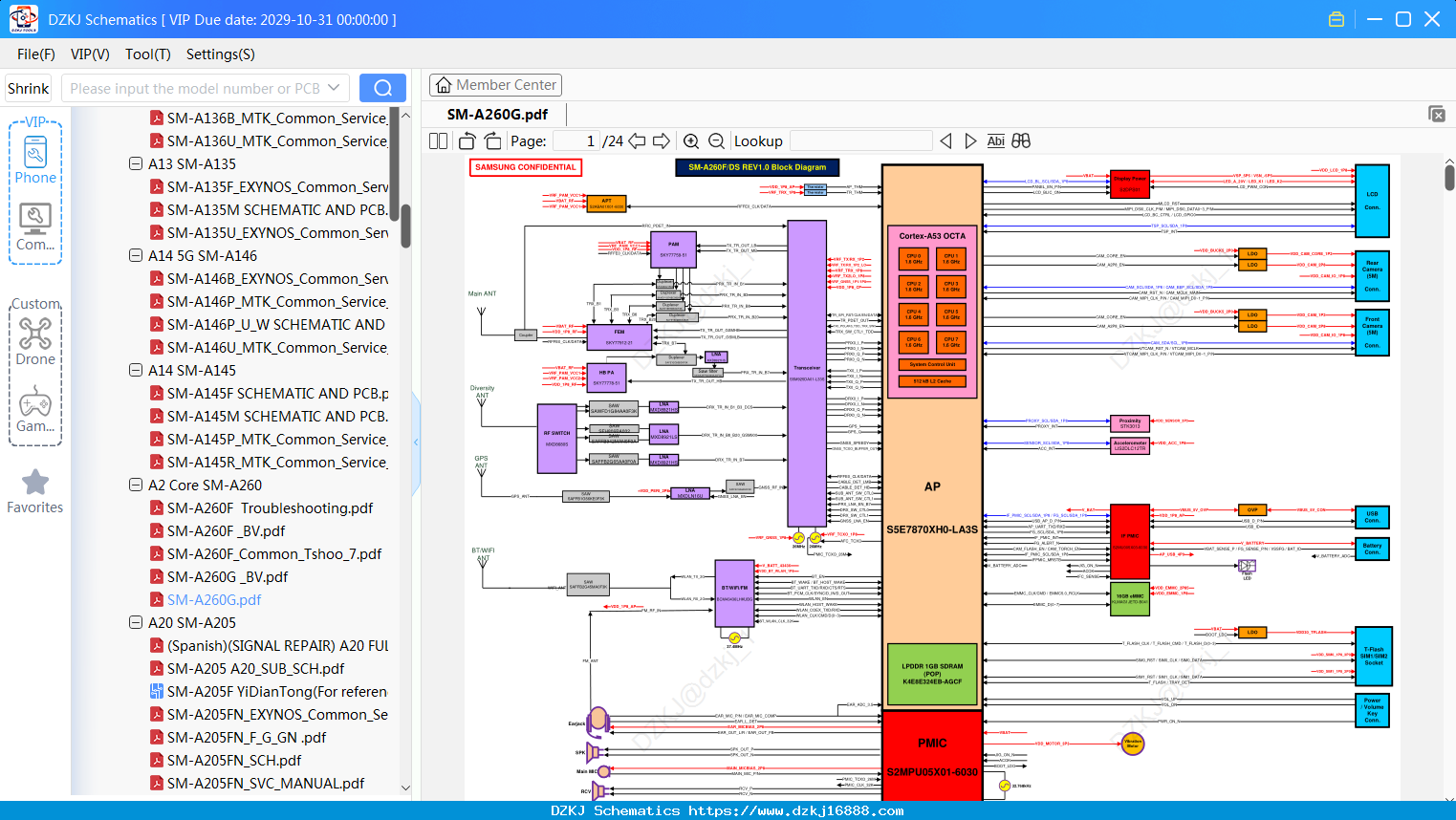Open SM-A205 A20_SUB_SCH.pdf
Image resolution: width=1456 pixels, height=820 pixels.
[x=256, y=668]
